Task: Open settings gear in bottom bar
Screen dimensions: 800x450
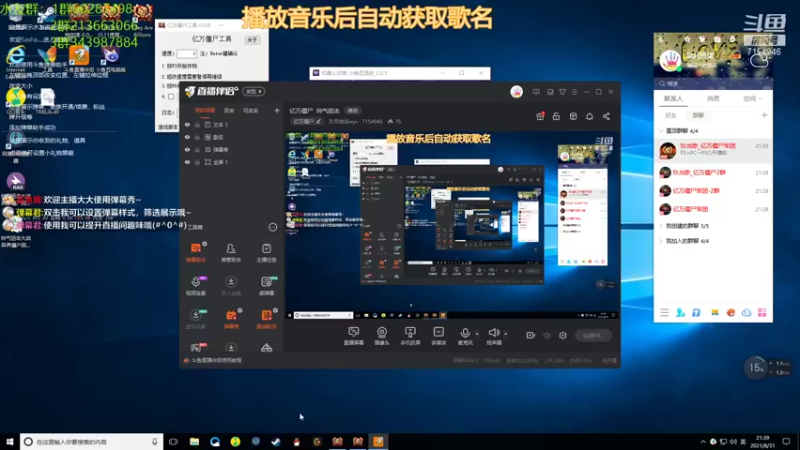Action: pos(563,335)
